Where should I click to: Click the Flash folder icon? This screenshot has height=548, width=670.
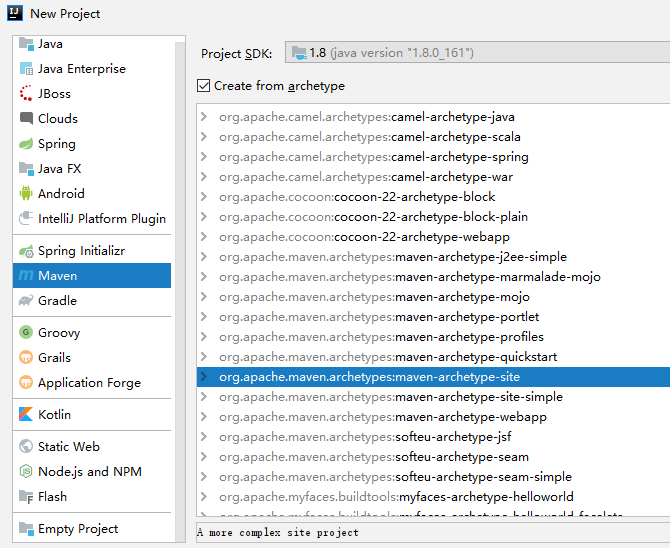pyautogui.click(x=26, y=497)
